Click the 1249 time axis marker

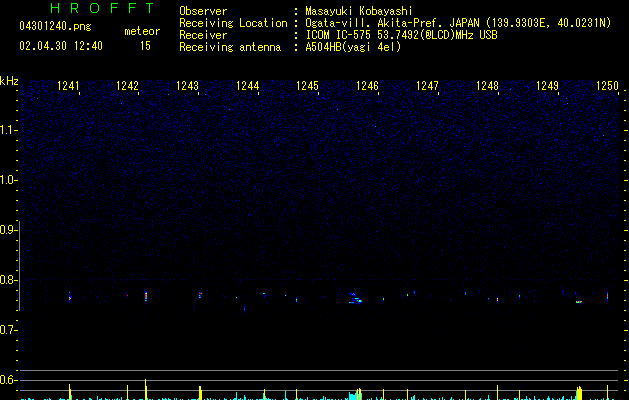(547, 86)
